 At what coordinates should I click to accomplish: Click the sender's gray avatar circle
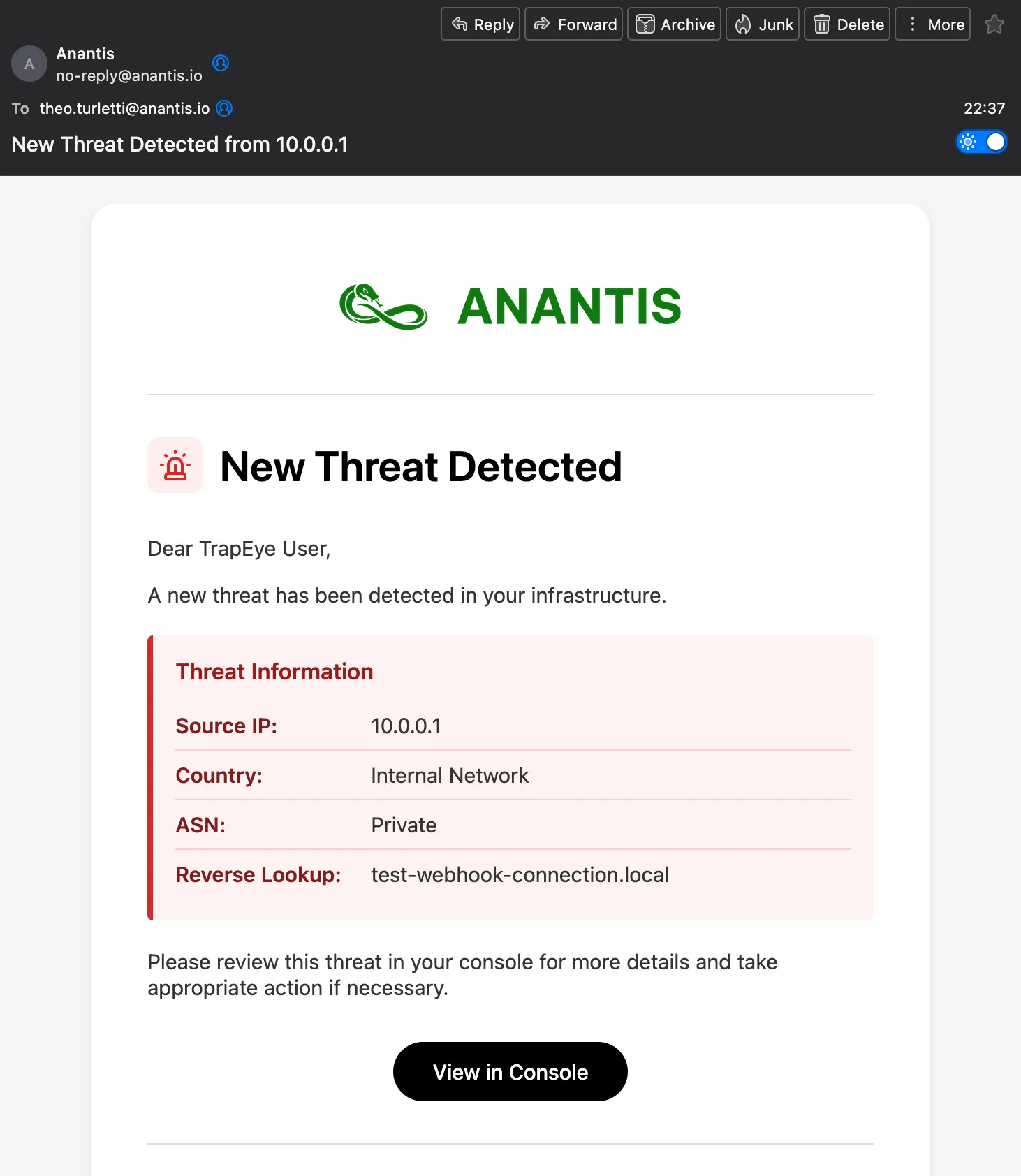(29, 64)
